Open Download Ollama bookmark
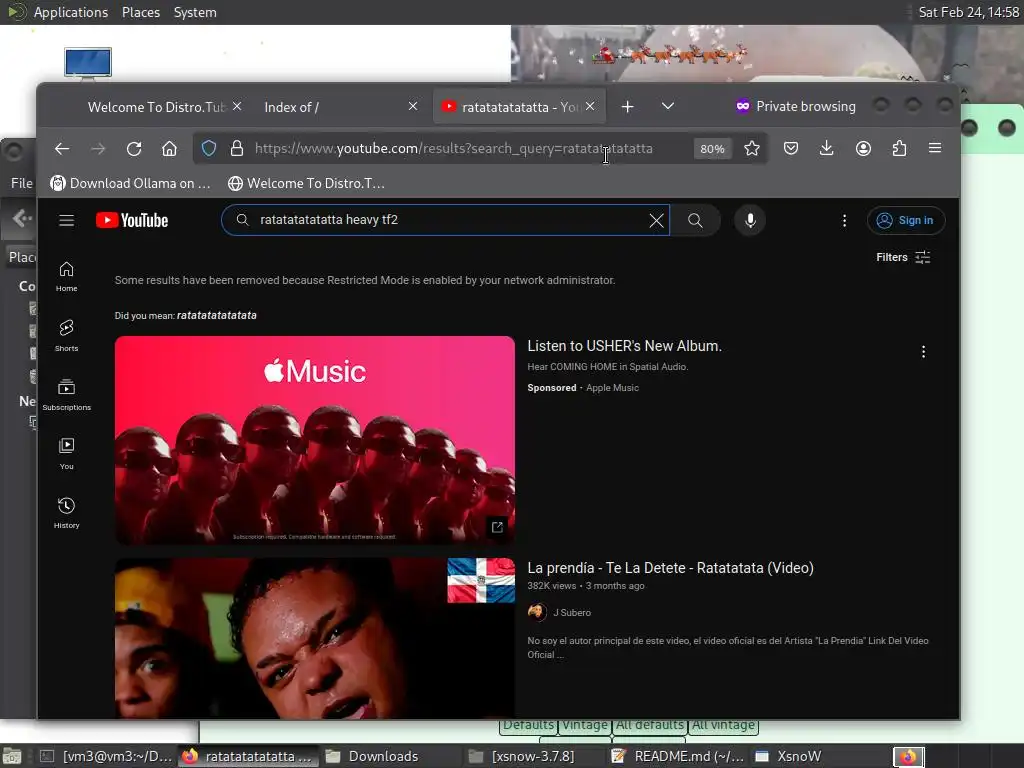The height and width of the screenshot is (768, 1024). [x=131, y=184]
